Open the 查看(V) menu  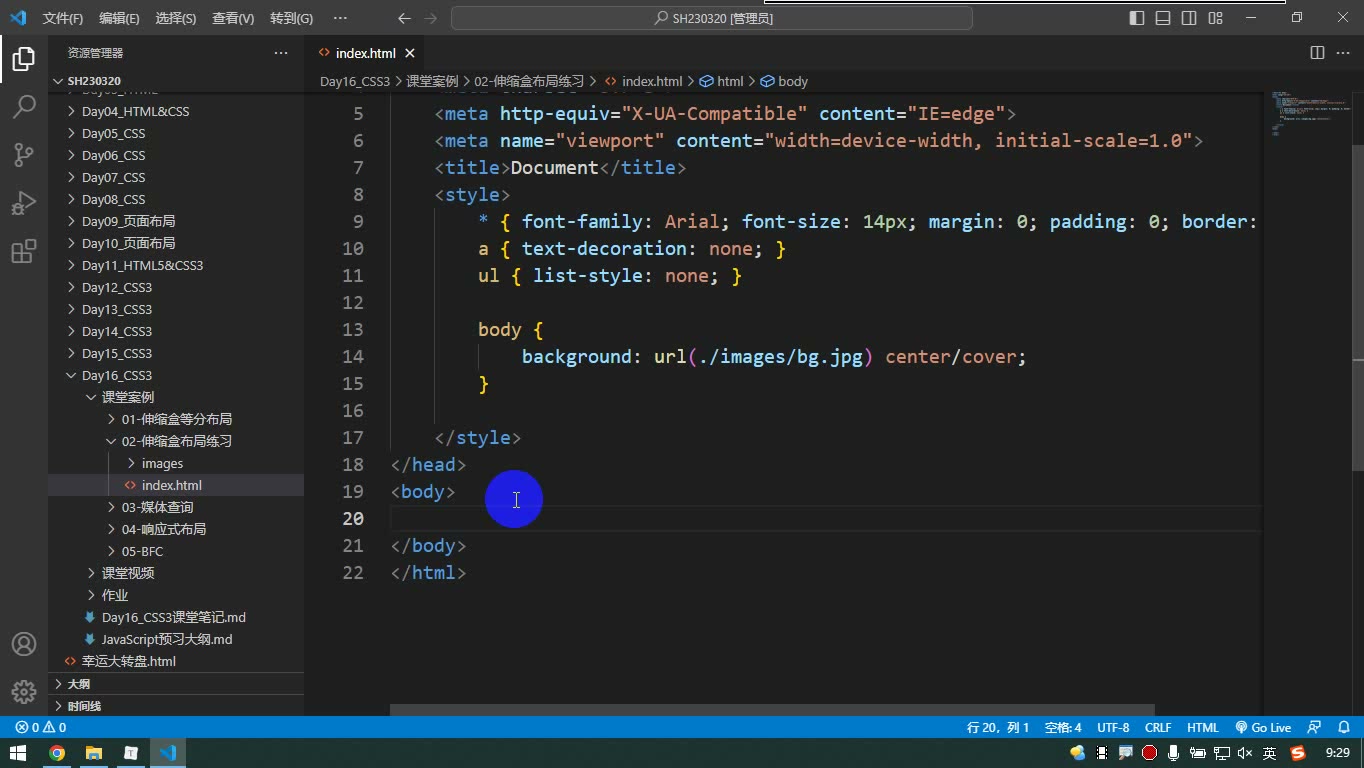coord(233,18)
